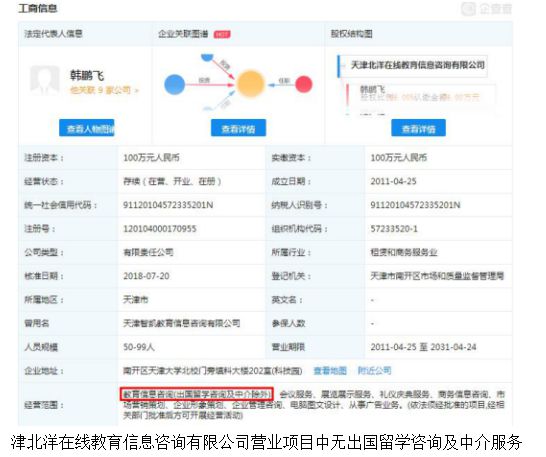Click company 天津北洋在线教育信息咨询有限公司 in equity chart
Viewport: 546px width, 457px height.
point(418,65)
